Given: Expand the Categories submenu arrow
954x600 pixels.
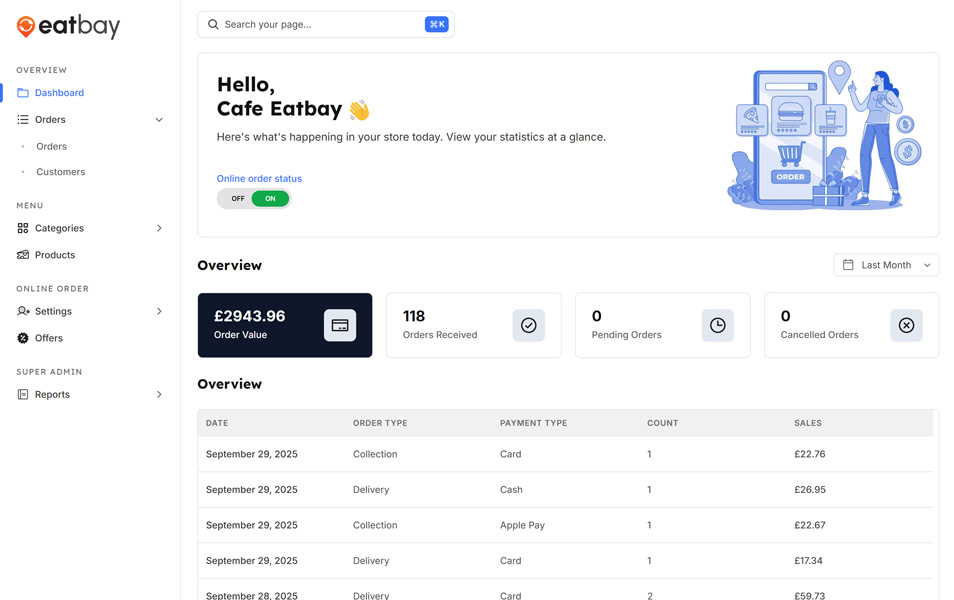Looking at the screenshot, I should [x=159, y=228].
